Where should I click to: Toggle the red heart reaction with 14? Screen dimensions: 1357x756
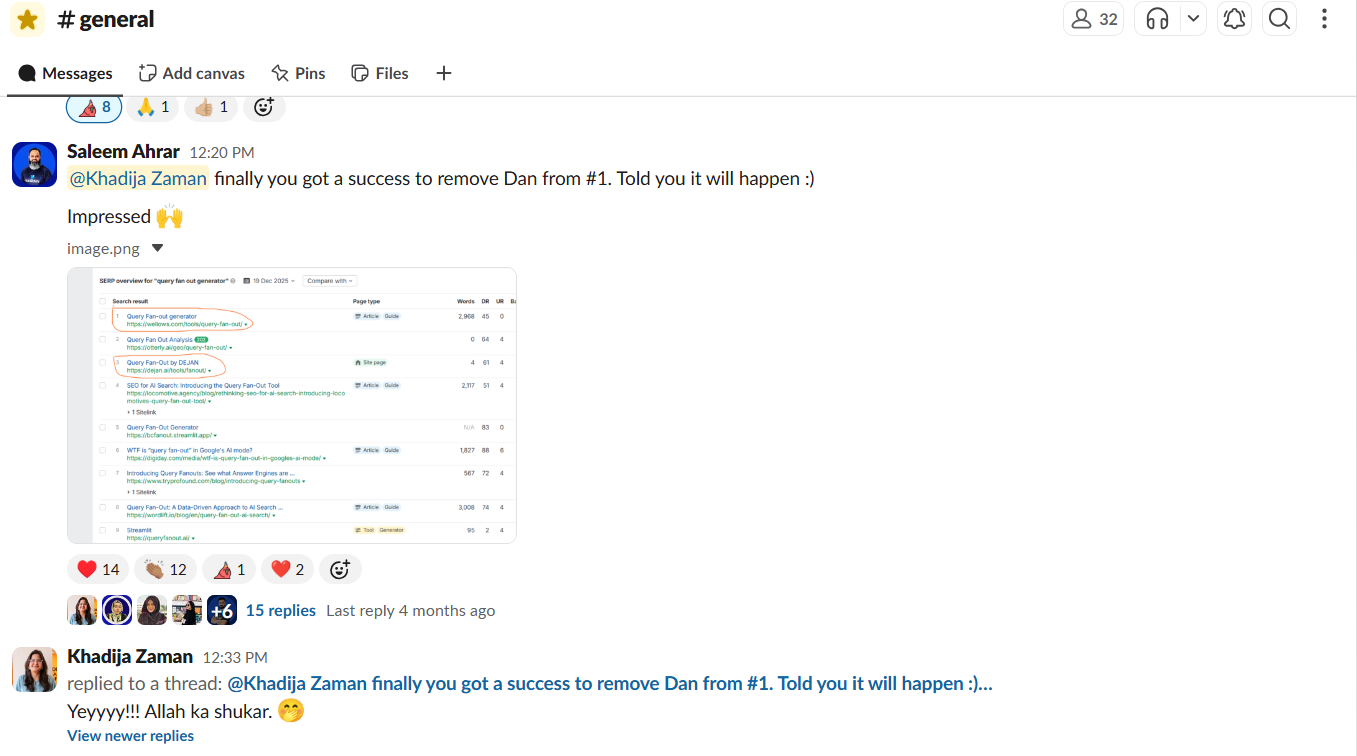[98, 569]
